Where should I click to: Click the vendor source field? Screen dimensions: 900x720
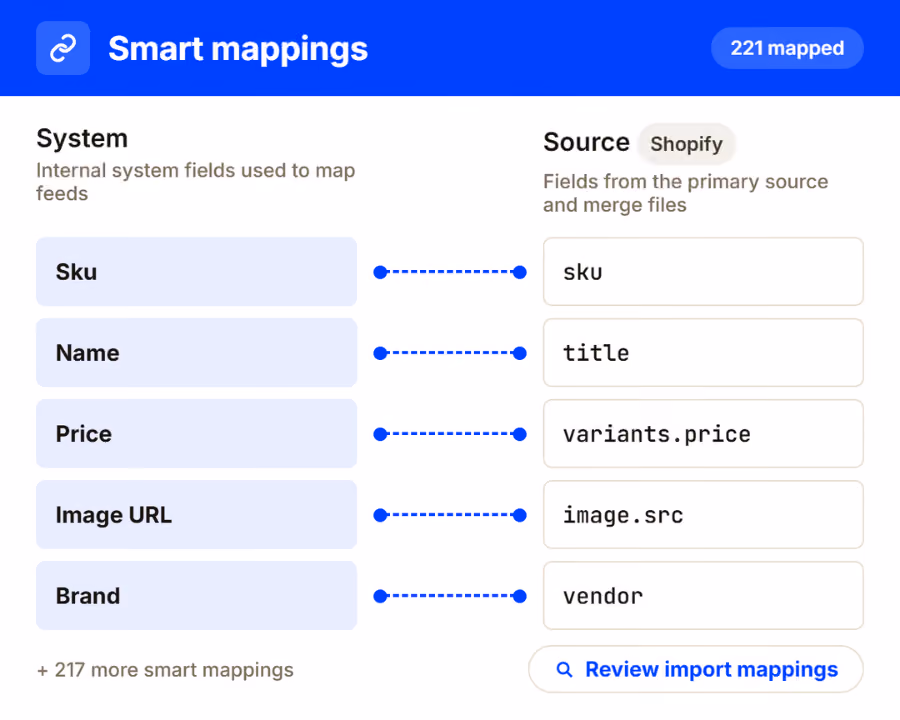pyautogui.click(x=703, y=595)
